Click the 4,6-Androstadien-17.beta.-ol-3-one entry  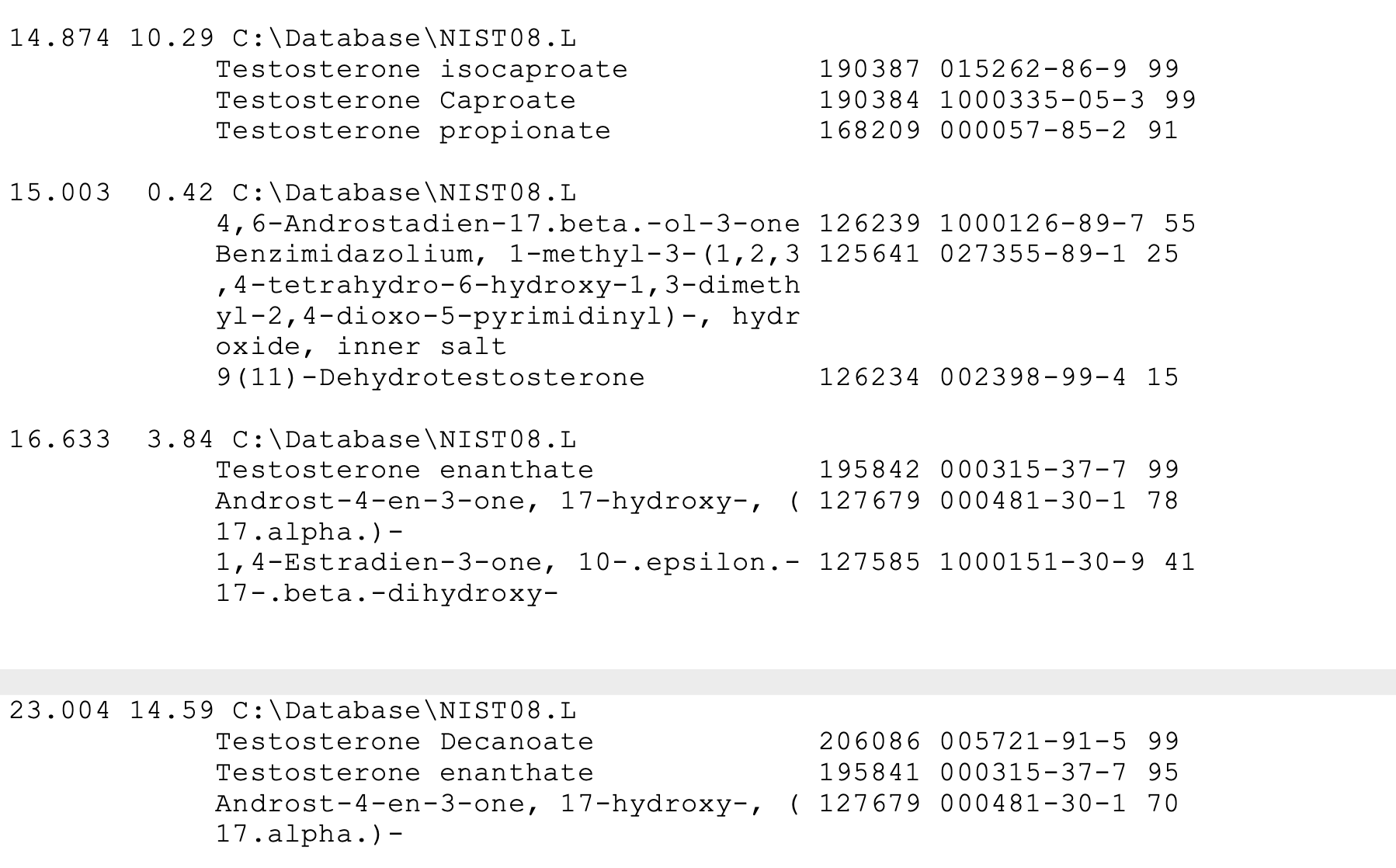click(x=507, y=224)
